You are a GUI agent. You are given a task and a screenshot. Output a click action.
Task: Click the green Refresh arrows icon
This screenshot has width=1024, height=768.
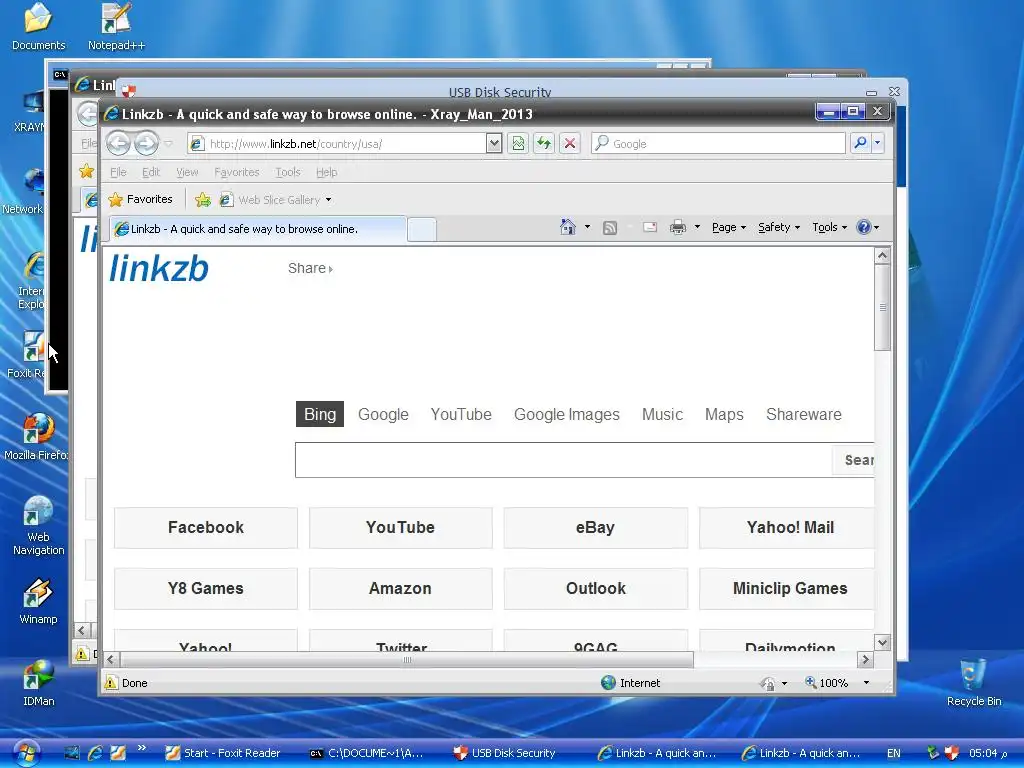pos(544,143)
